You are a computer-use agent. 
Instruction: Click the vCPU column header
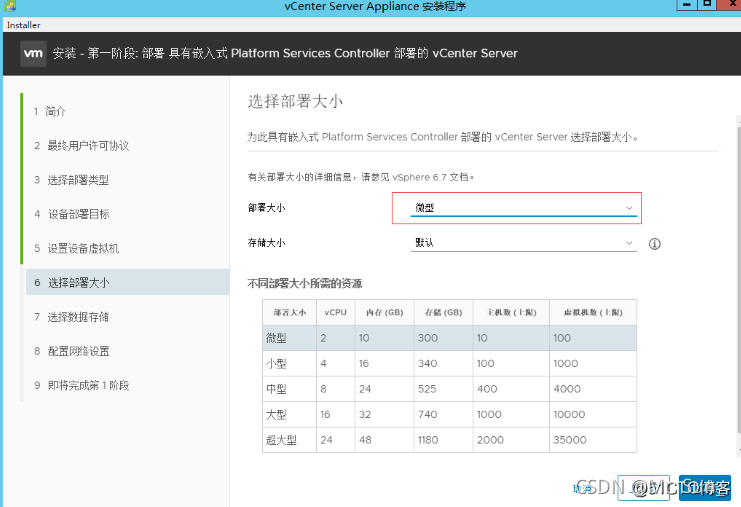pos(336,312)
